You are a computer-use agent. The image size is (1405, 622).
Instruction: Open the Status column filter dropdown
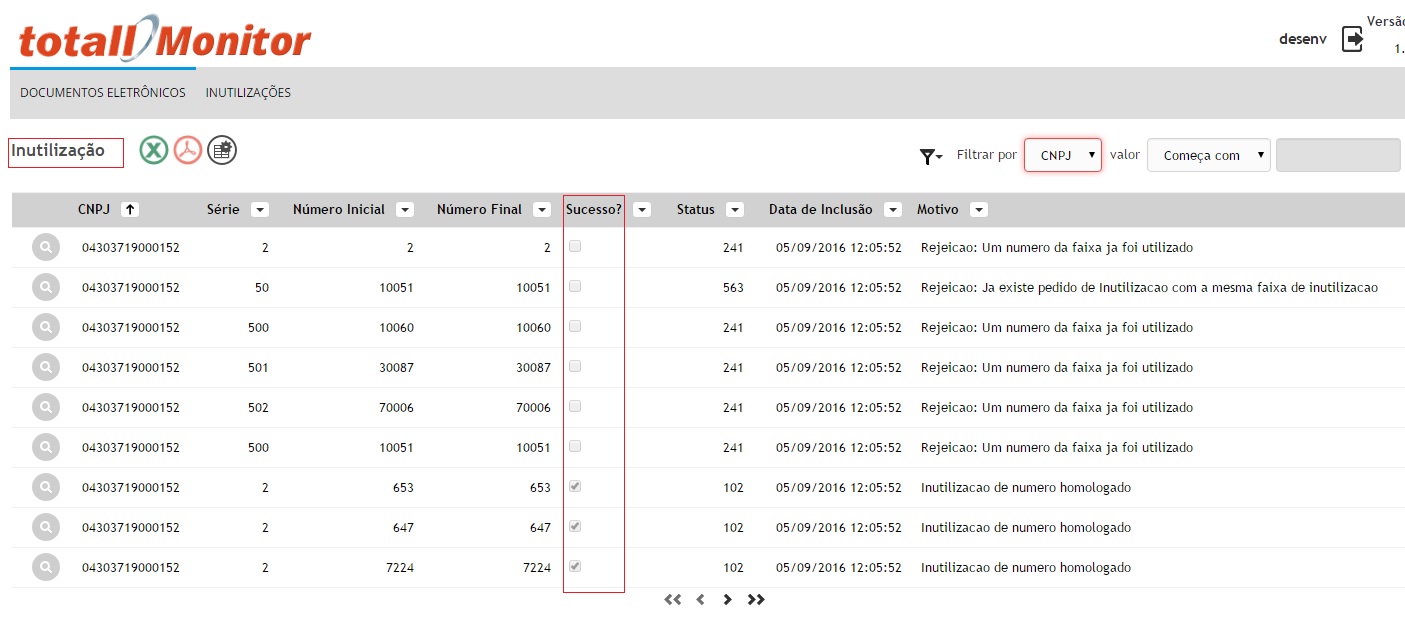tap(735, 210)
